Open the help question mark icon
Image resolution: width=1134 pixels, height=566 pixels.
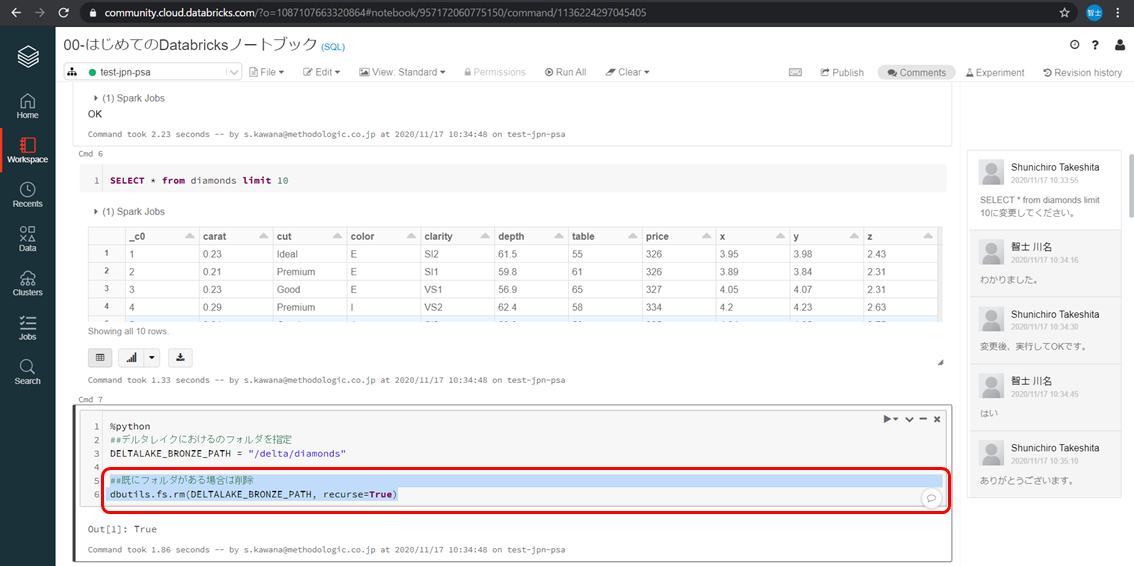(x=1096, y=45)
